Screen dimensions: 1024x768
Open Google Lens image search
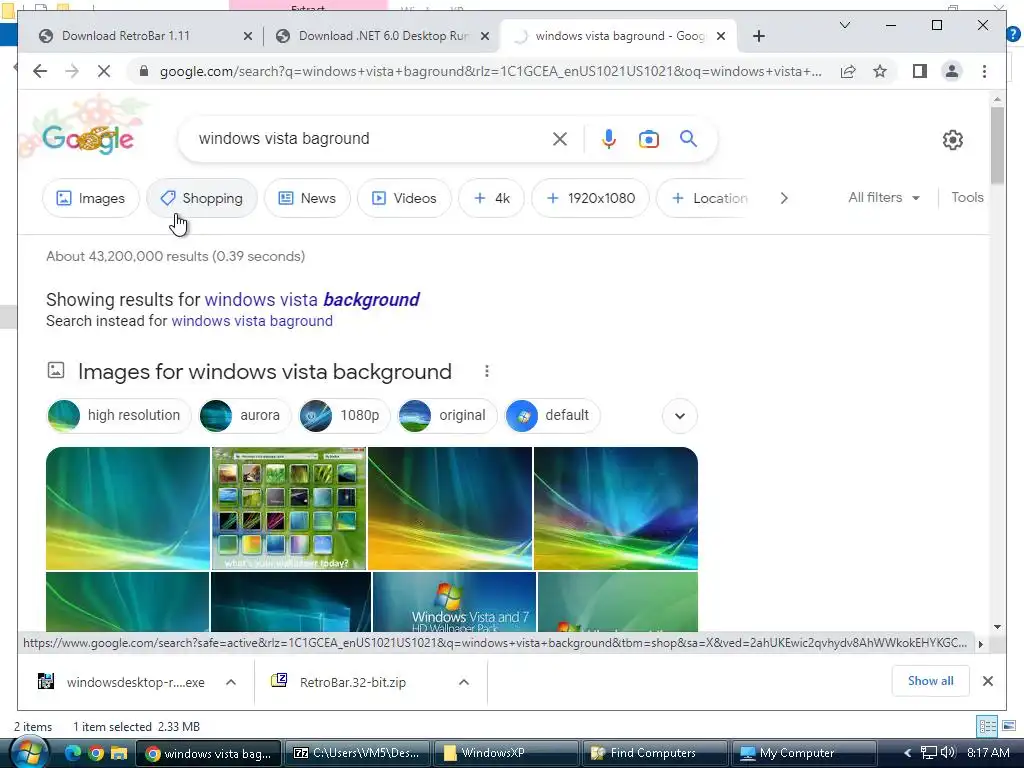[648, 139]
